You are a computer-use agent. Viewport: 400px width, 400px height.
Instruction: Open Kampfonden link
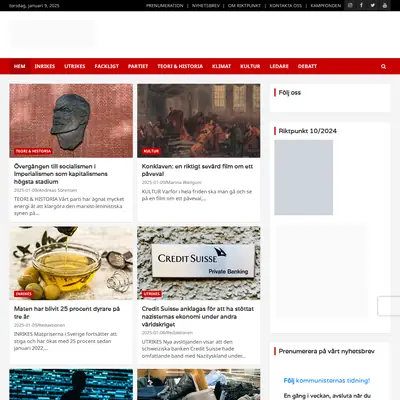click(x=326, y=6)
